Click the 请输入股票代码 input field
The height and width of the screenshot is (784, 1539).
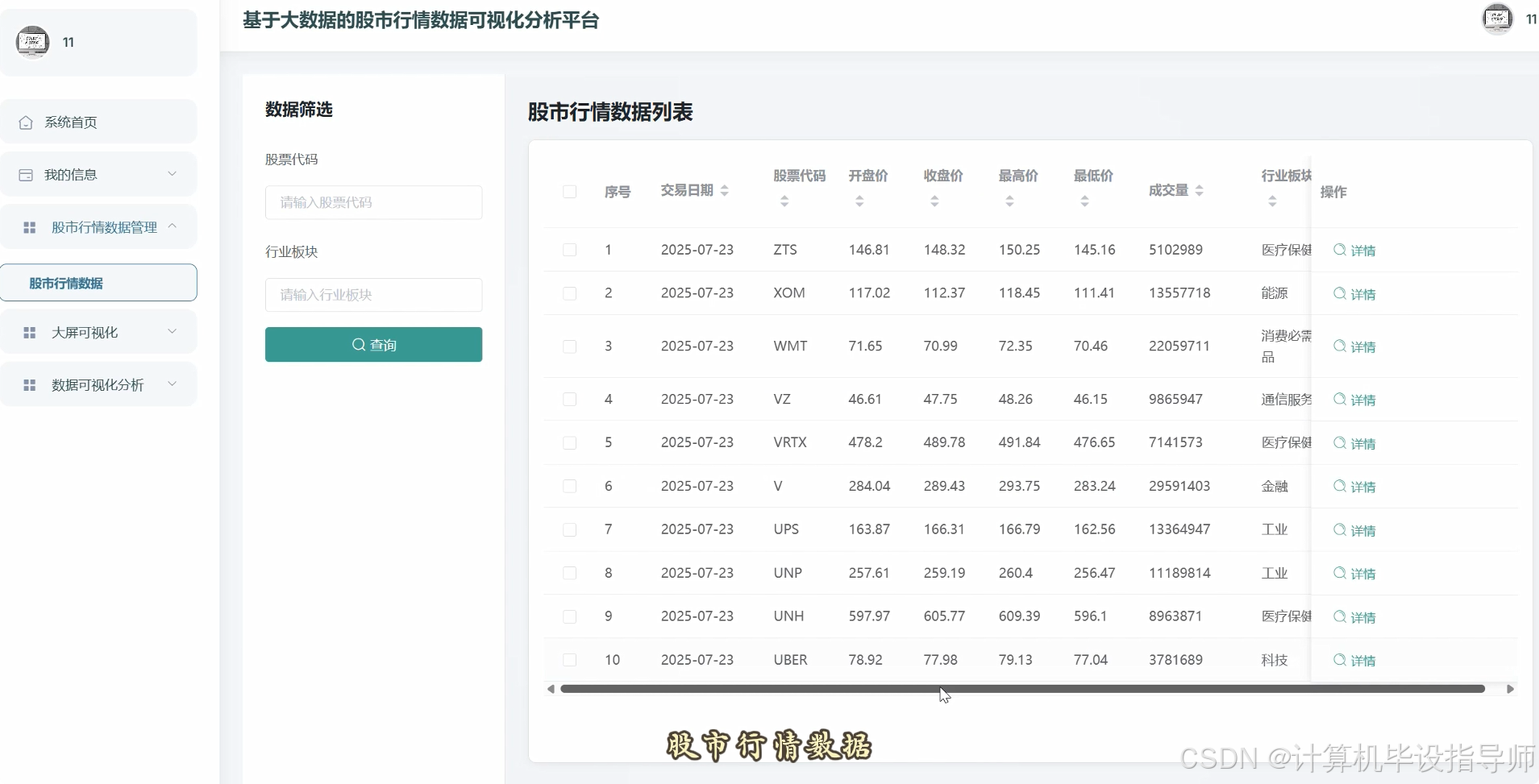pyautogui.click(x=372, y=202)
